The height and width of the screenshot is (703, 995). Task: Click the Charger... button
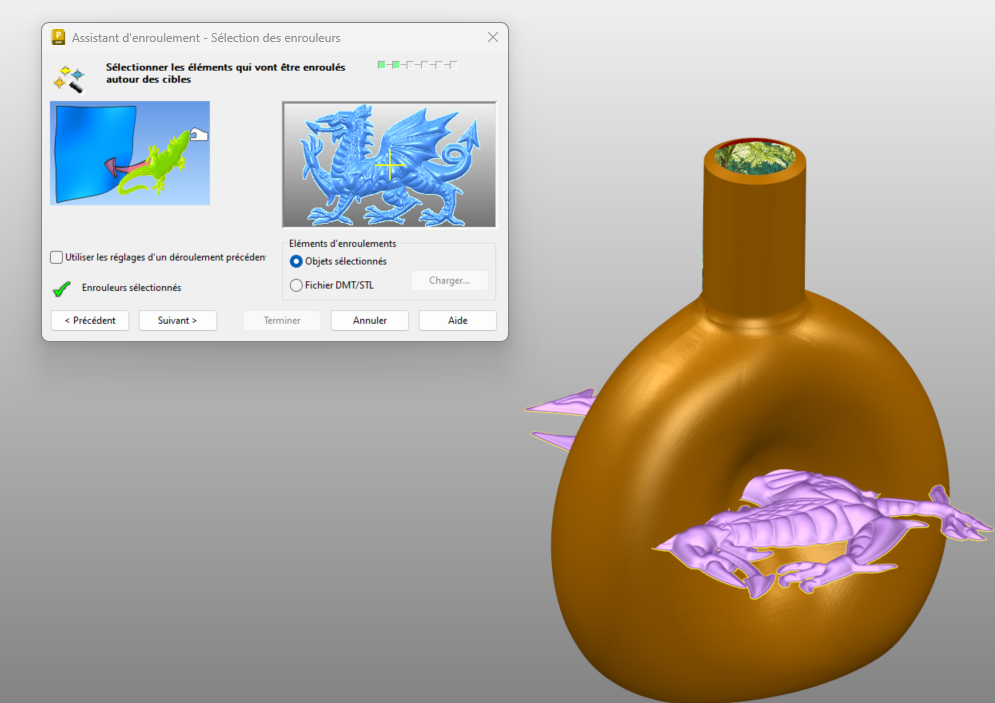(x=449, y=280)
